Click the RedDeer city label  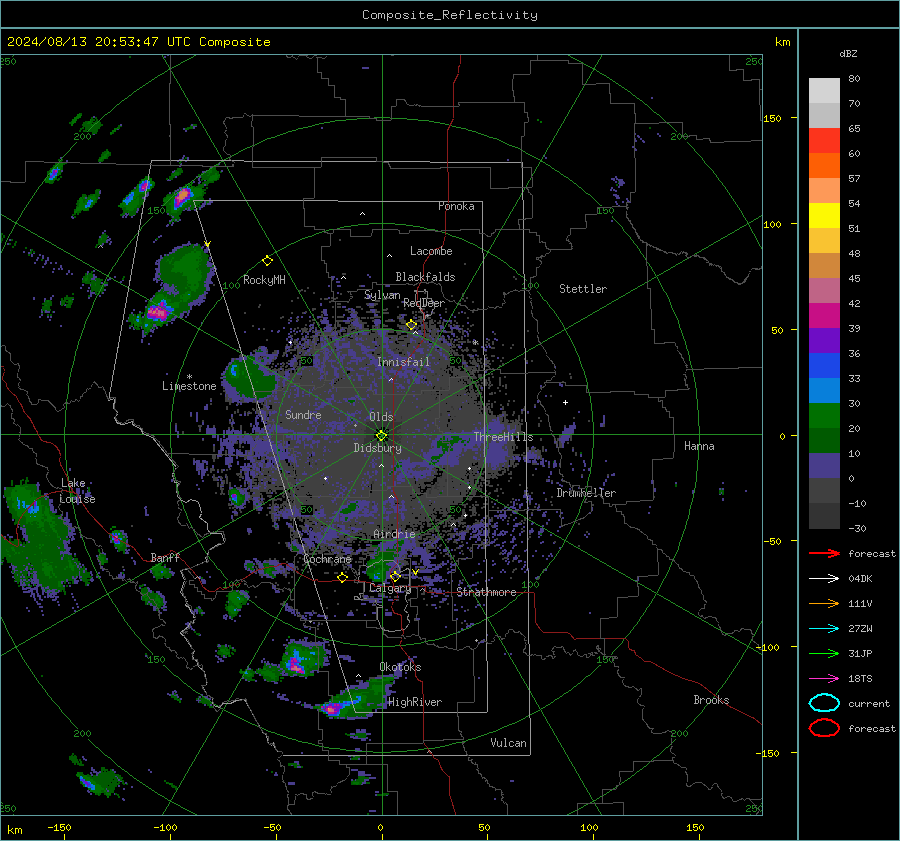pyautogui.click(x=424, y=303)
